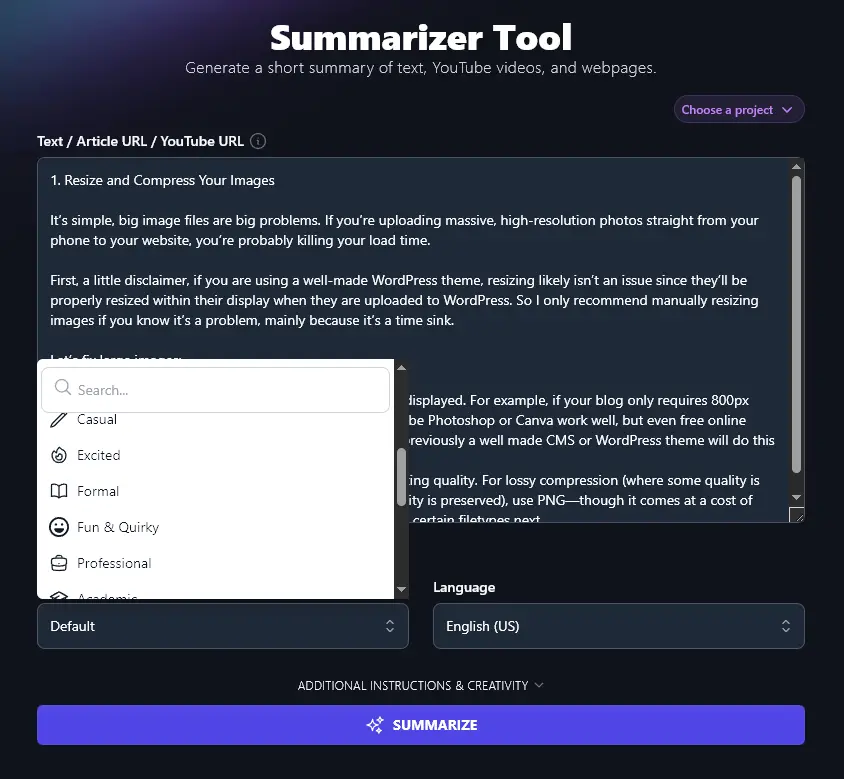Click the Academic tone icon
Screen dimensions: 844x779
pos(61,597)
